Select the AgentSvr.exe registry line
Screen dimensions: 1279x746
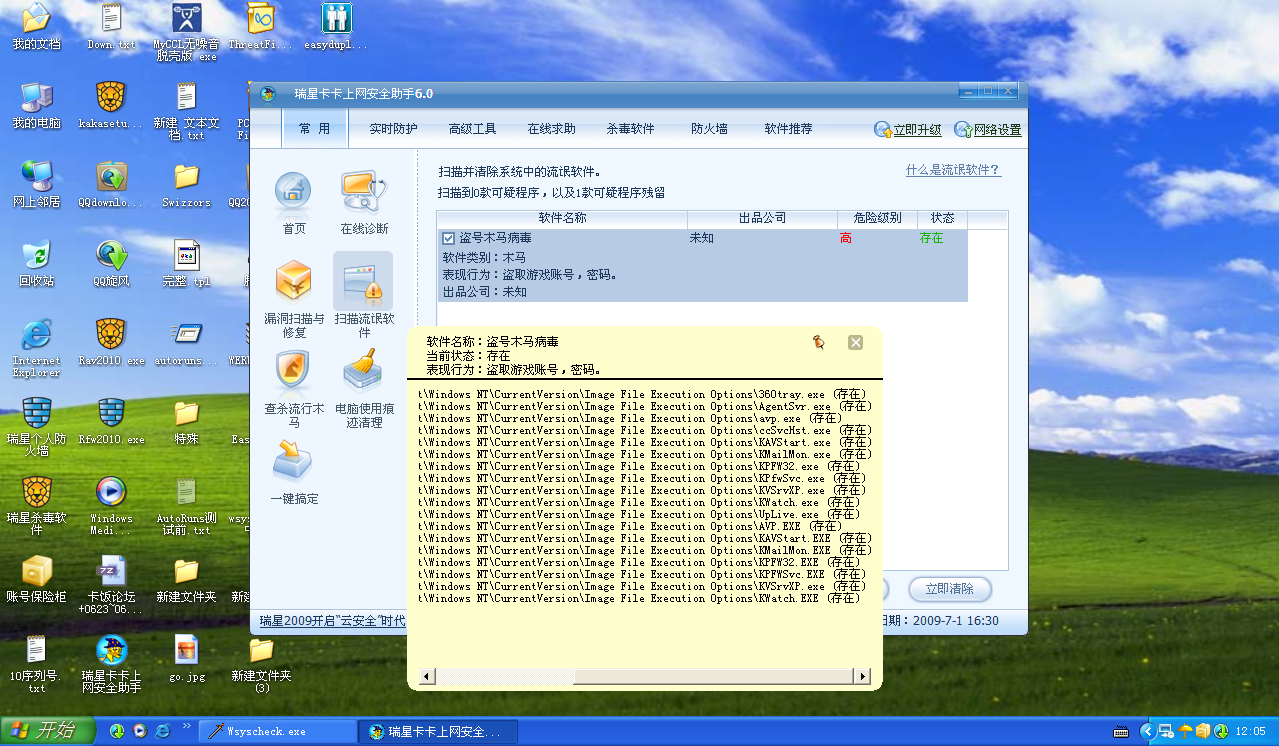[x=645, y=407]
